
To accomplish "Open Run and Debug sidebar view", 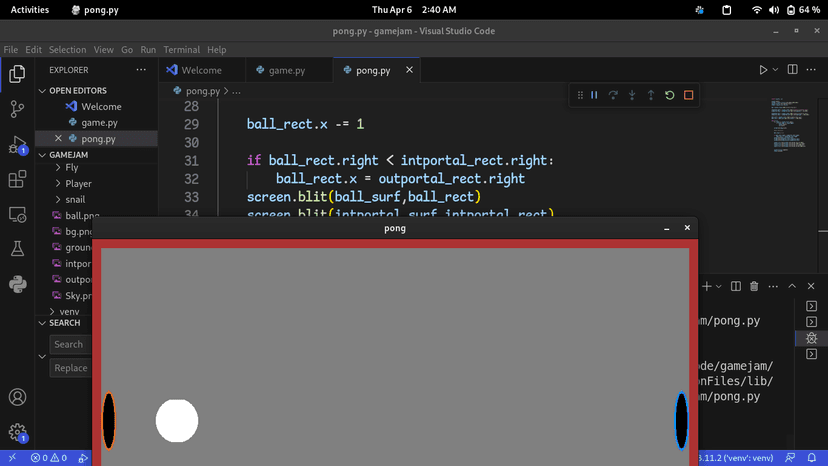I will coord(17,145).
